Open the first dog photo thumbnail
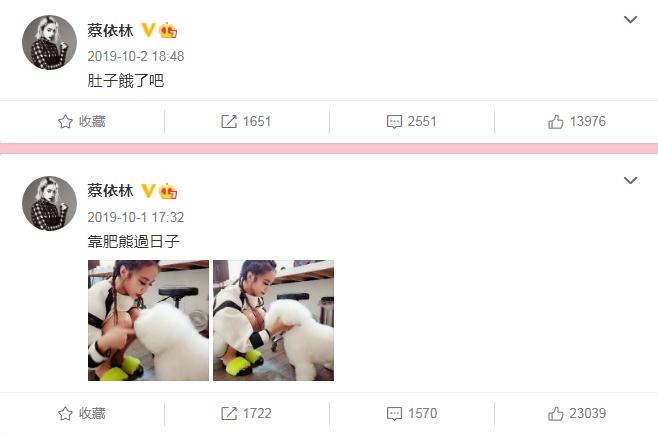 coord(148,320)
